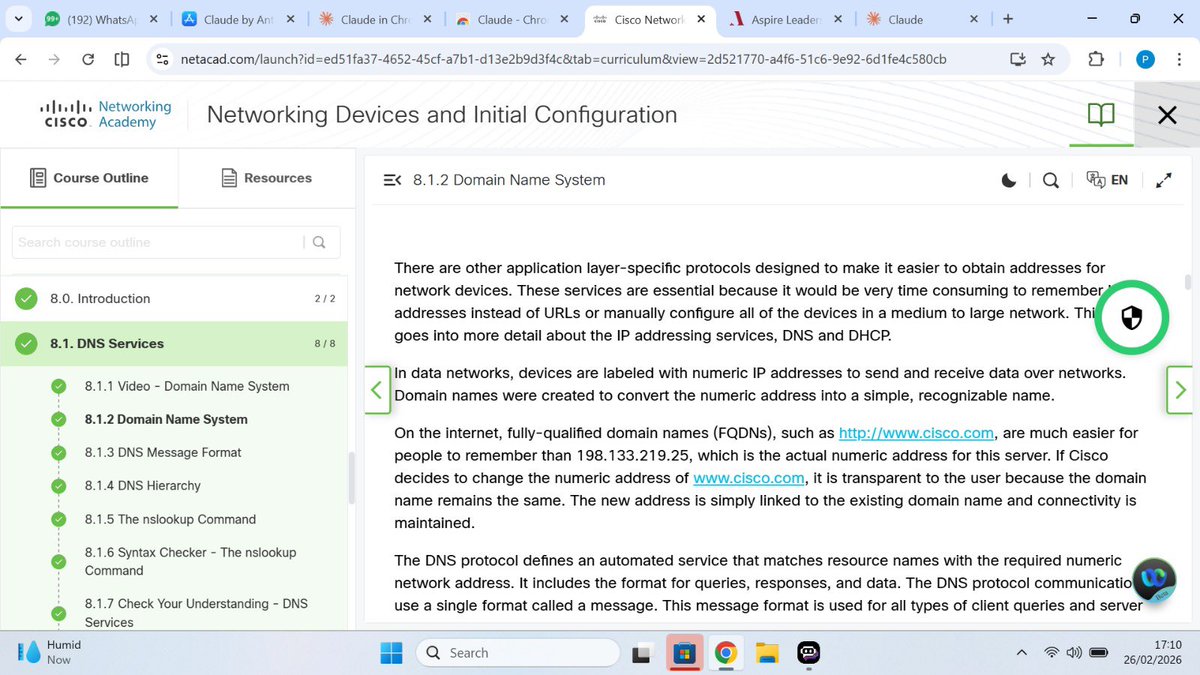Click the course outline scrollbar
The height and width of the screenshot is (675, 1200).
[351, 478]
